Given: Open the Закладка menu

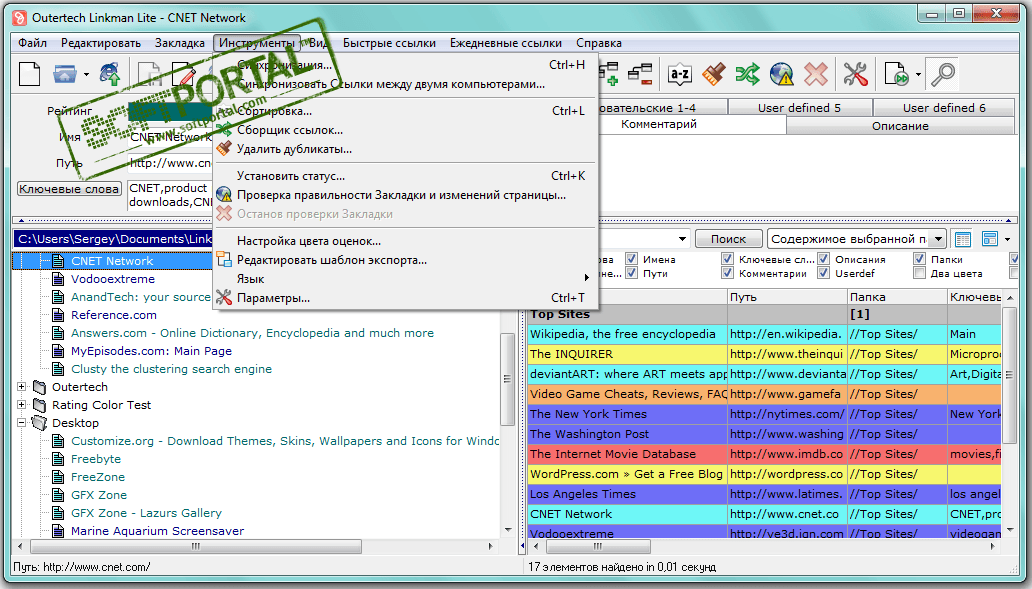Looking at the screenshot, I should [180, 43].
